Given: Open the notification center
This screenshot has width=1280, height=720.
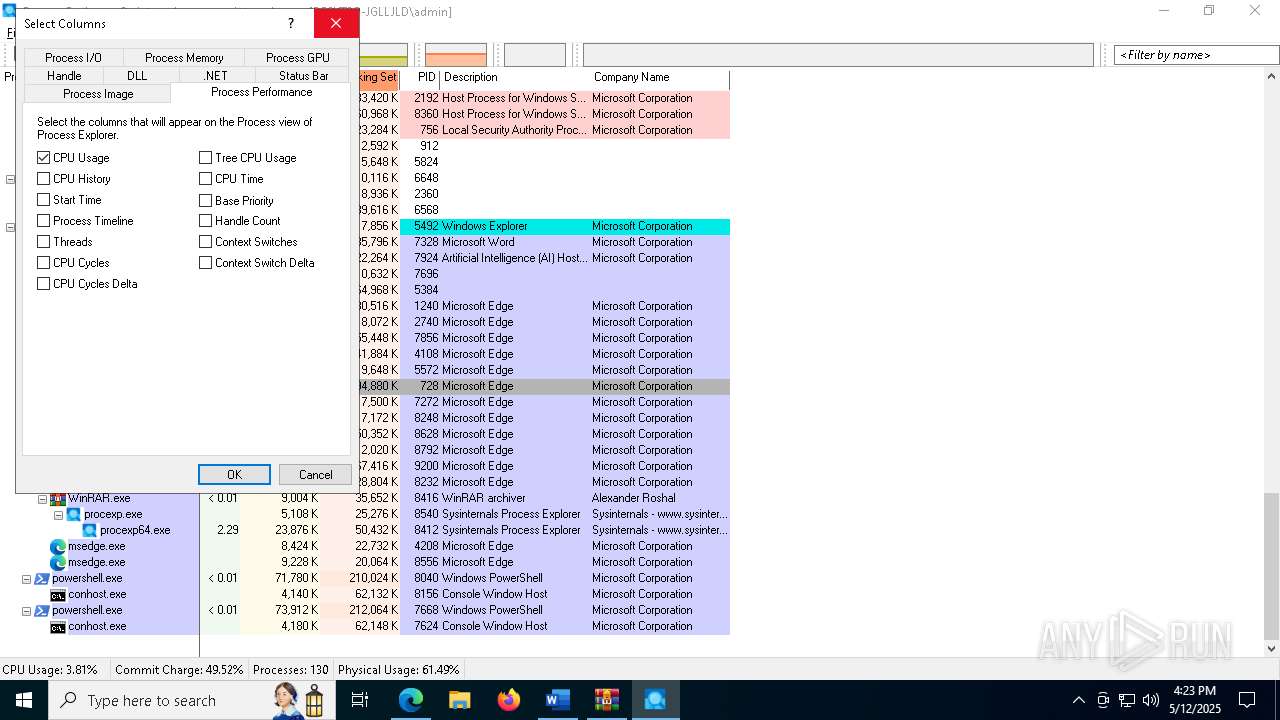Looking at the screenshot, I should click(1247, 700).
